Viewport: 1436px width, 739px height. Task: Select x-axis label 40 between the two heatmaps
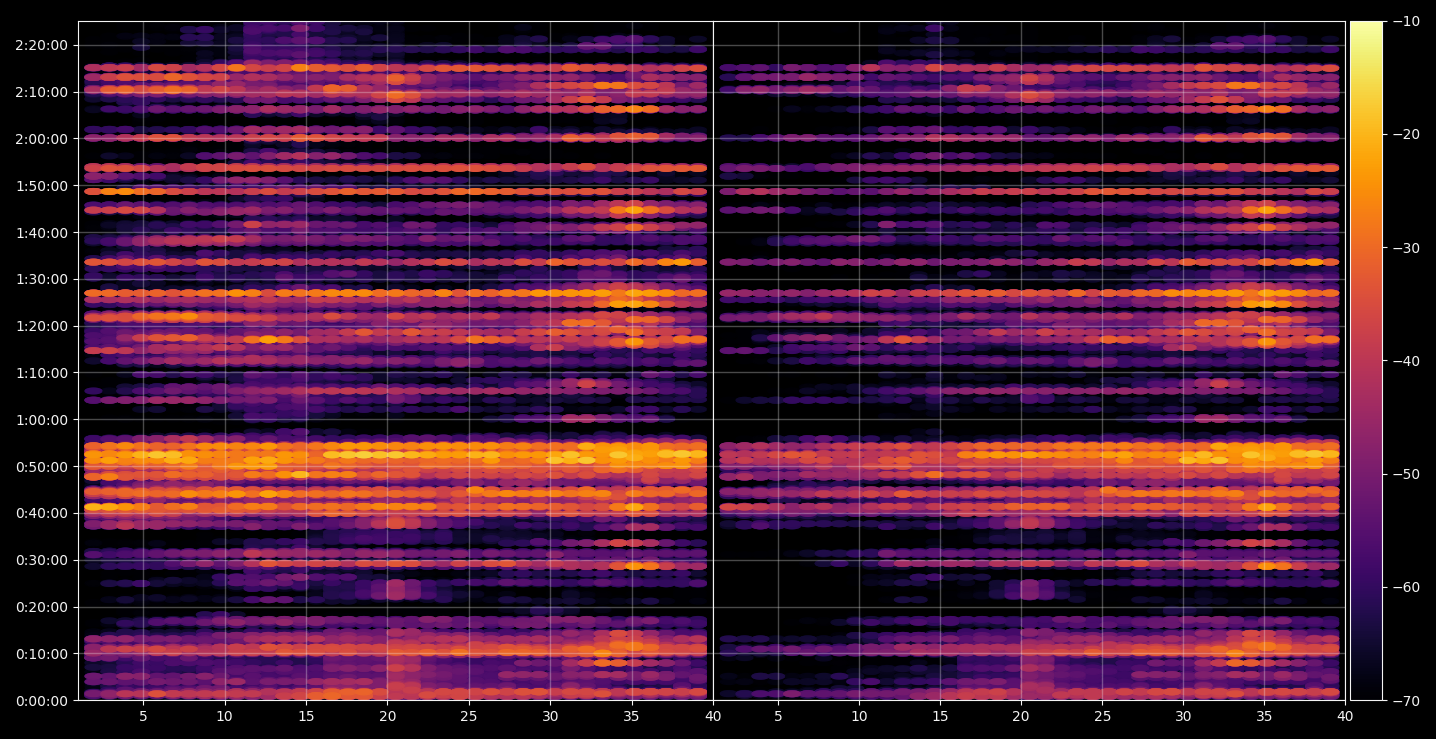713,717
